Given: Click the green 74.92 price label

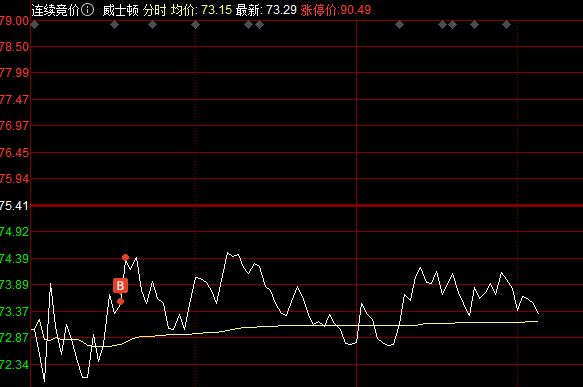Looking at the screenshot, I should click(x=14, y=232).
